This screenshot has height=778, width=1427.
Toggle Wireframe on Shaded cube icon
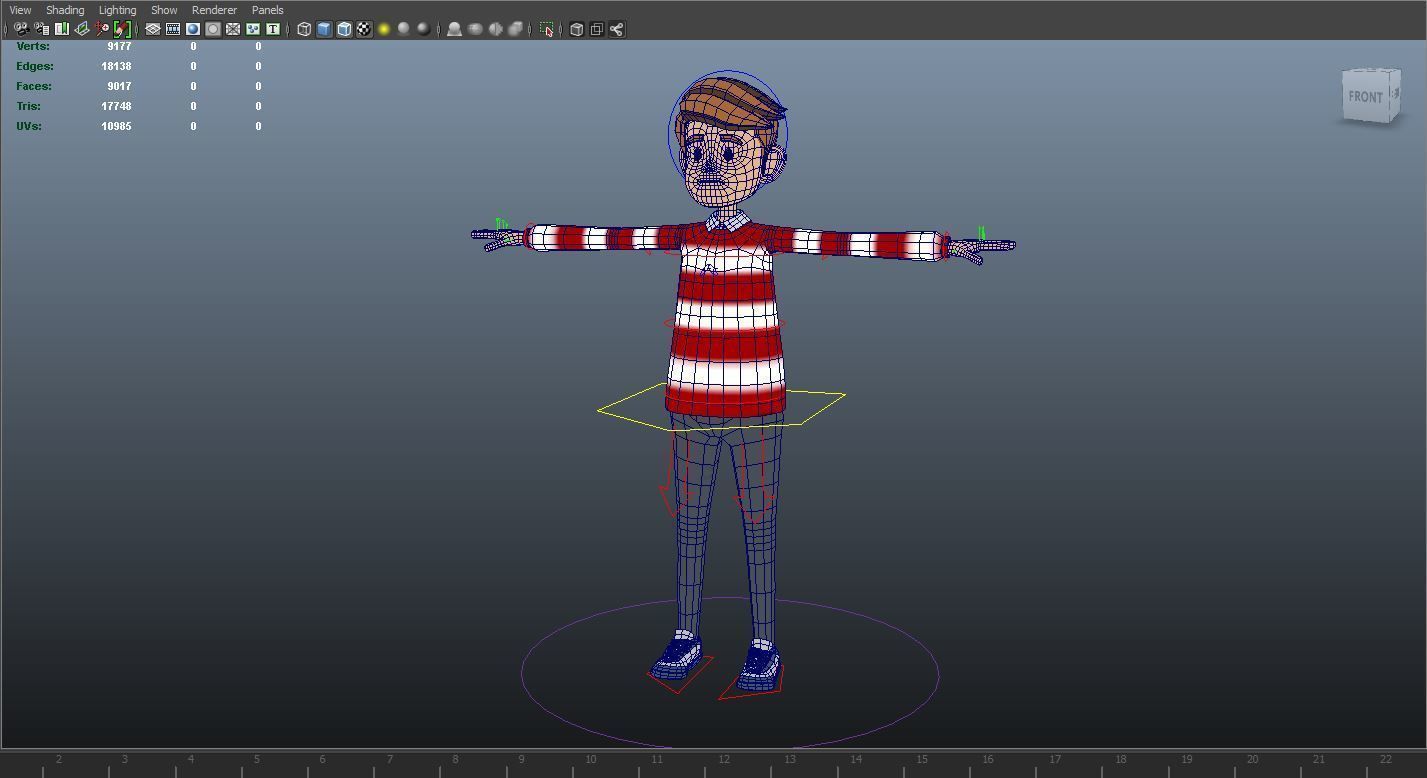pos(344,29)
